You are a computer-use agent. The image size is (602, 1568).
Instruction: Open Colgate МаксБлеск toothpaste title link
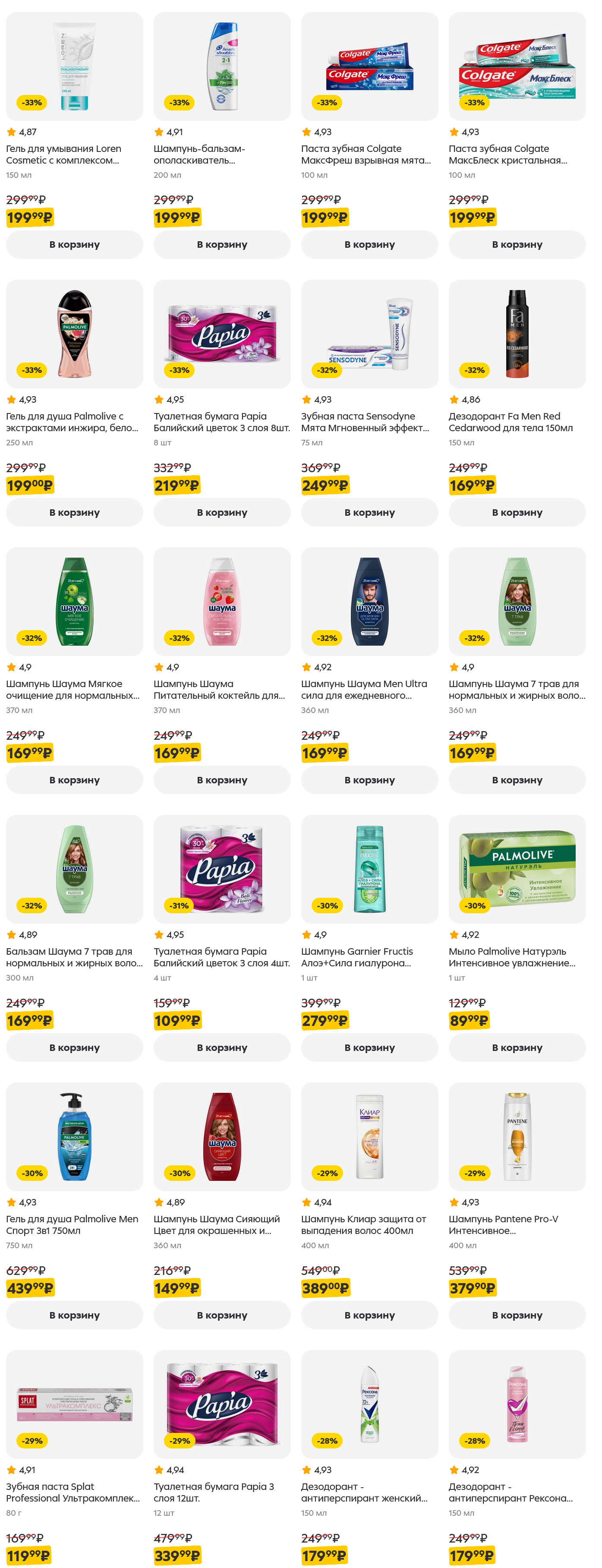(x=507, y=155)
